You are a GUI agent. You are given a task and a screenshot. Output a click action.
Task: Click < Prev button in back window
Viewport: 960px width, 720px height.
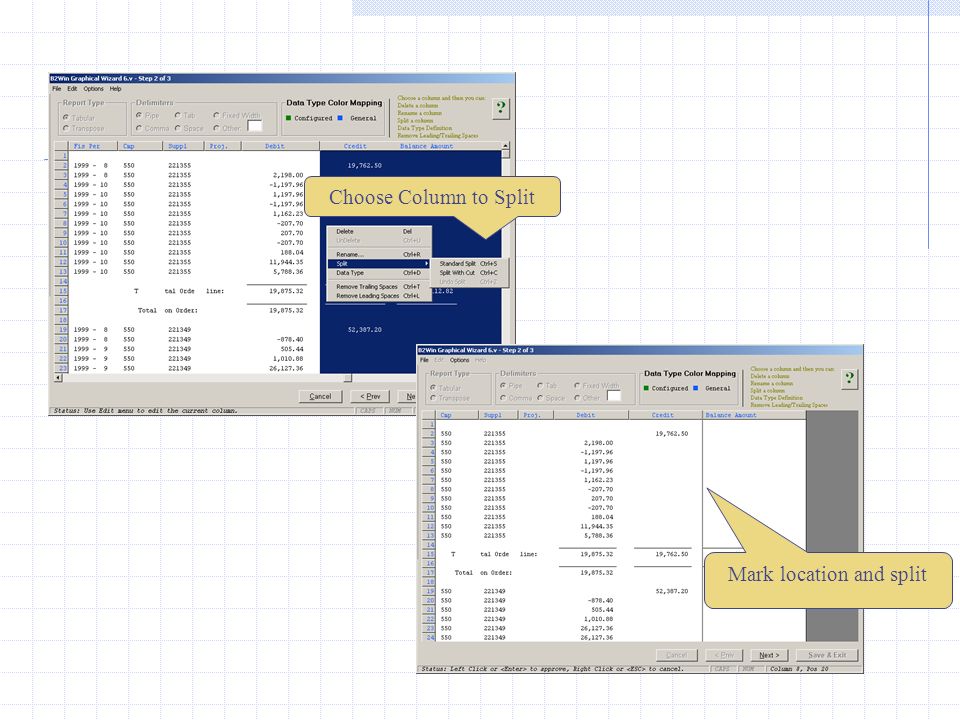[x=370, y=396]
